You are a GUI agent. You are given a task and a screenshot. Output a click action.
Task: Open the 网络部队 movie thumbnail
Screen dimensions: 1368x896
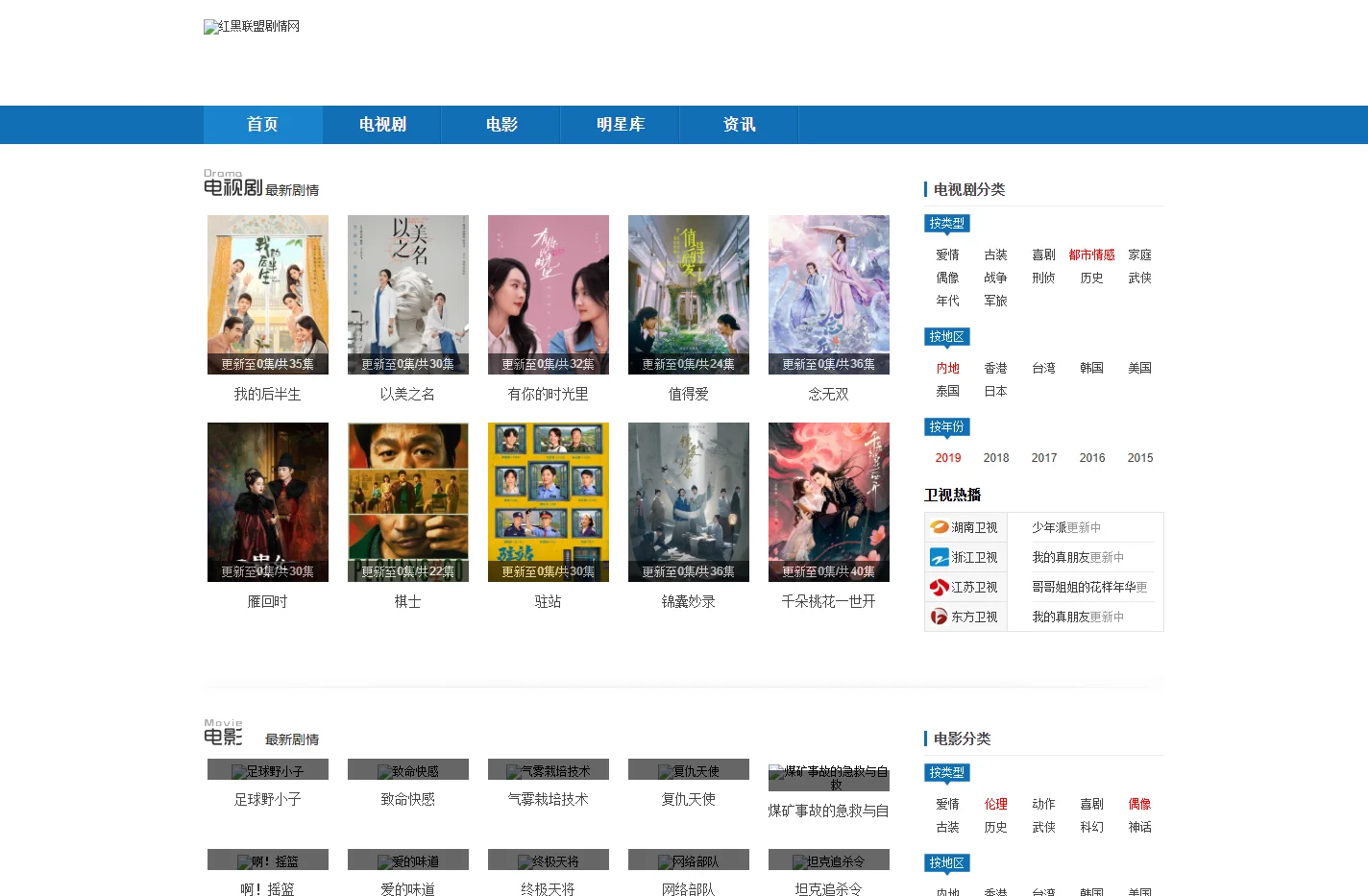pyautogui.click(x=689, y=860)
